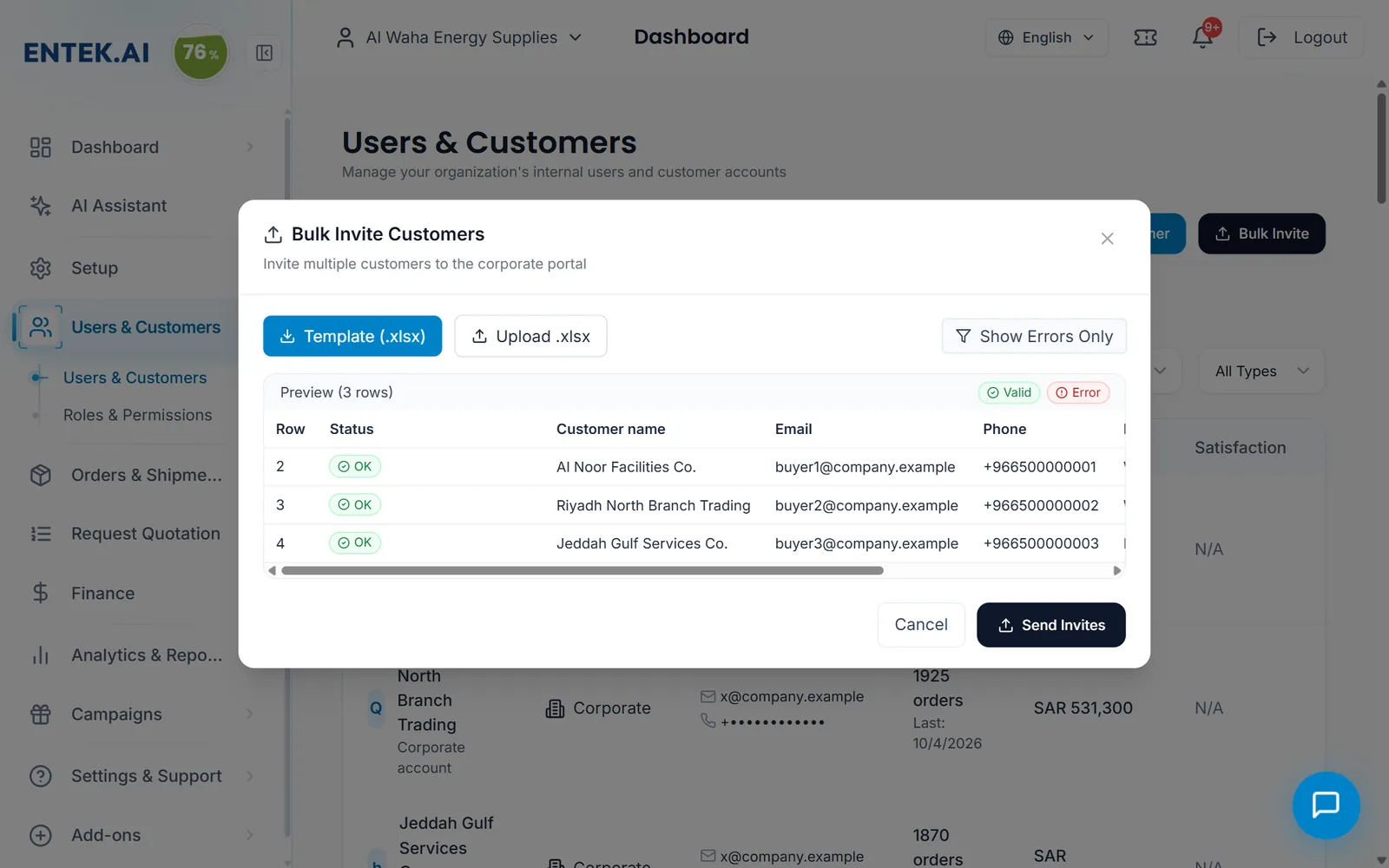Open the notifications bell

[1202, 37]
